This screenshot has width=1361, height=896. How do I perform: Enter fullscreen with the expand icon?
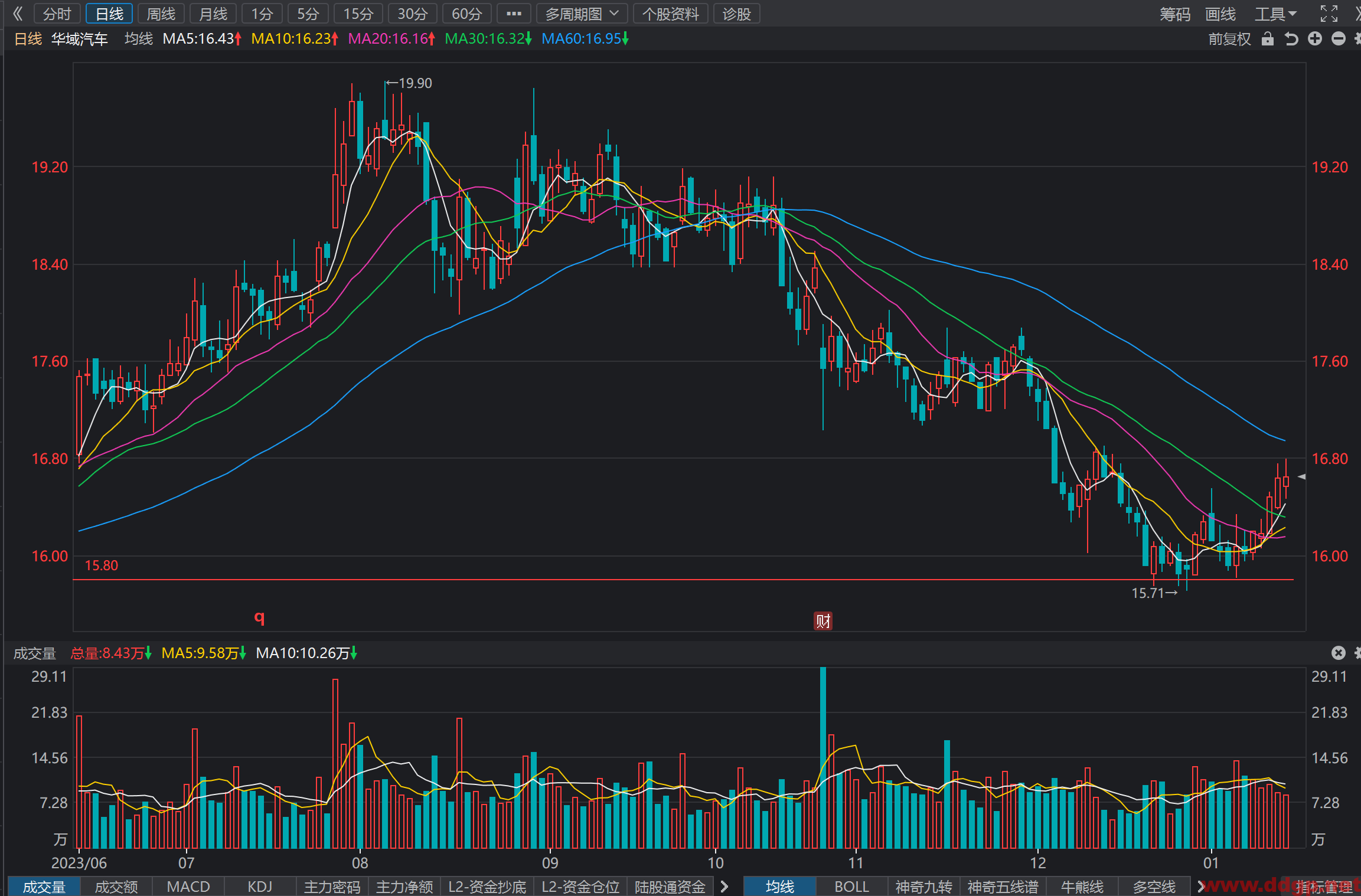point(1329,14)
